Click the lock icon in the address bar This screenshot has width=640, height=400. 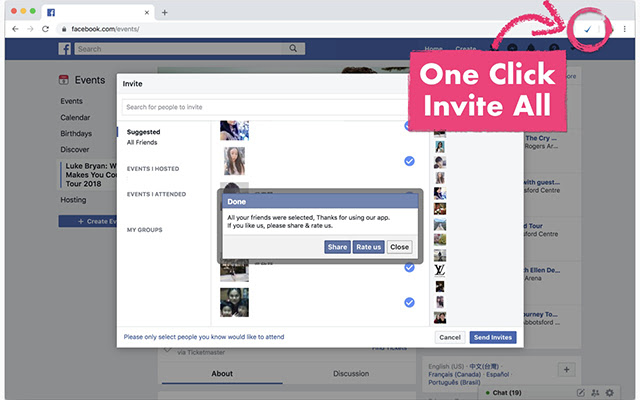(64, 29)
